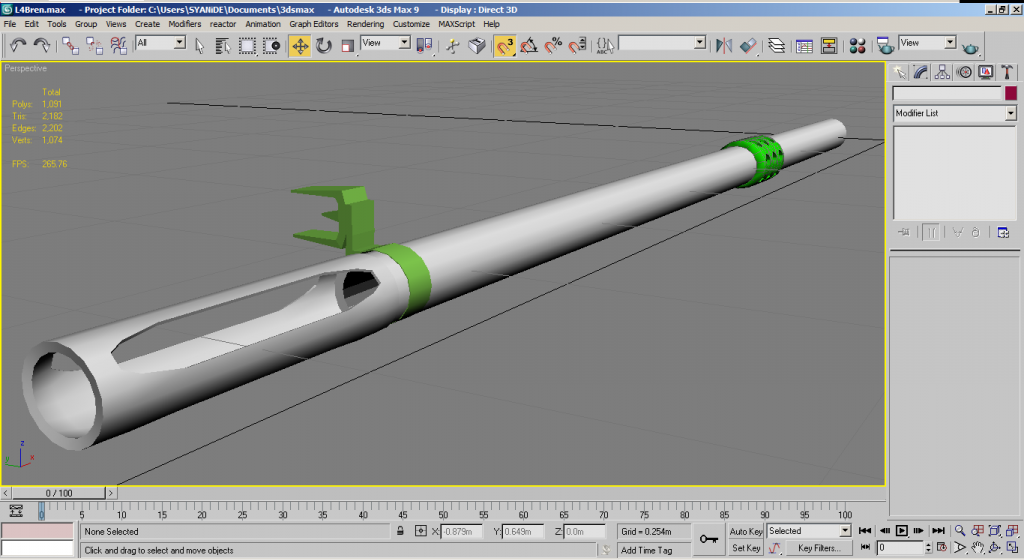Open the 'Selected' key filter dropdown
This screenshot has height=560, width=1024.
pos(845,531)
